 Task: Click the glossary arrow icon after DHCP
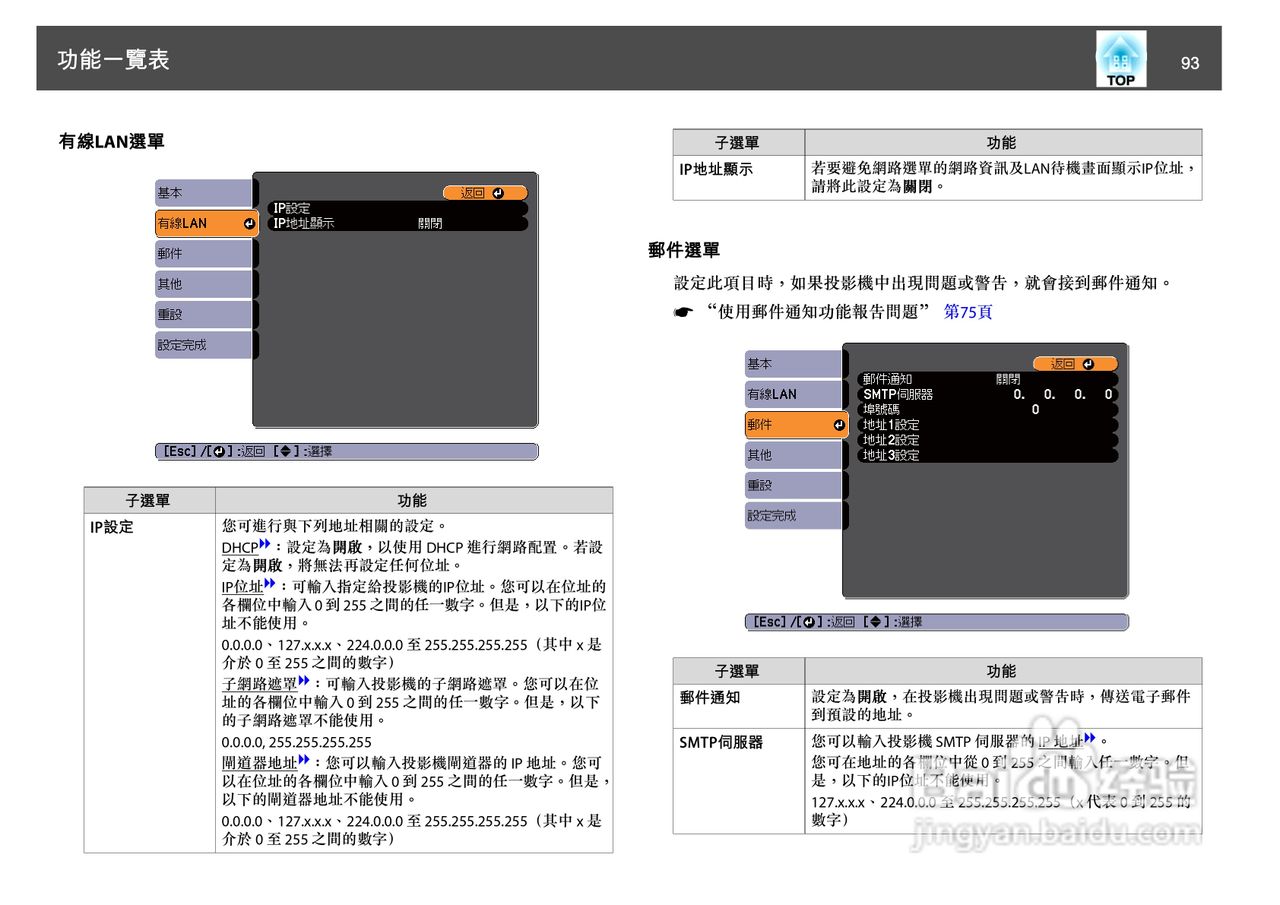click(265, 545)
